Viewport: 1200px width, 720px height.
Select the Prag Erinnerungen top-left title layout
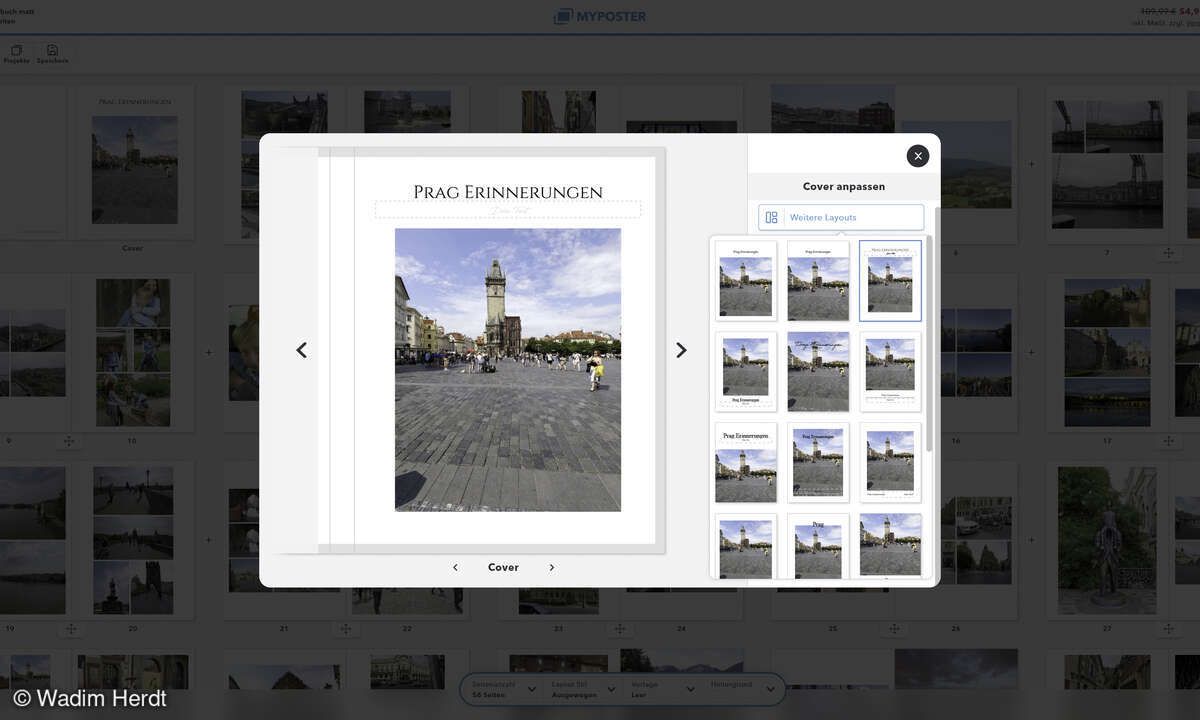(745, 462)
